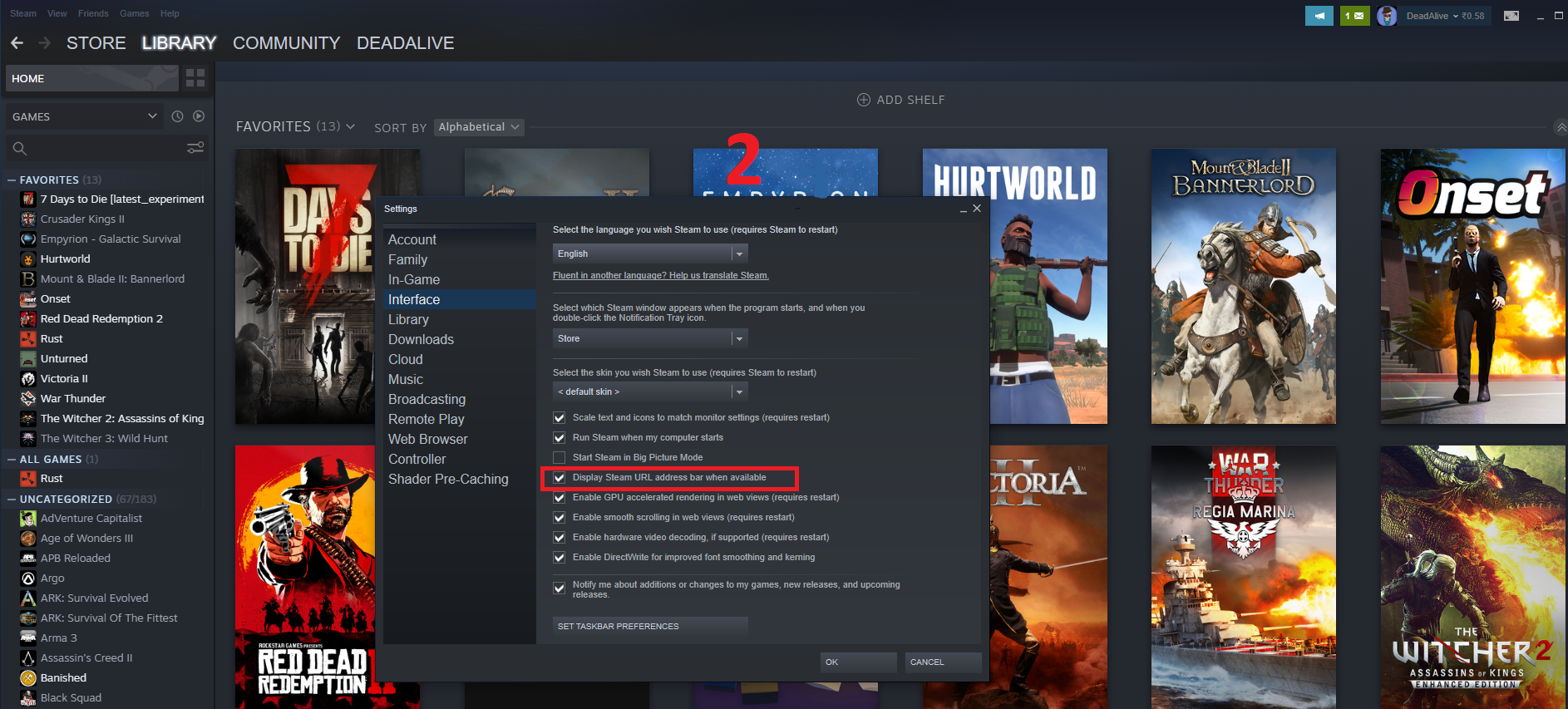
Task: Toggle Scale text and icons checkbox
Action: [x=560, y=417]
